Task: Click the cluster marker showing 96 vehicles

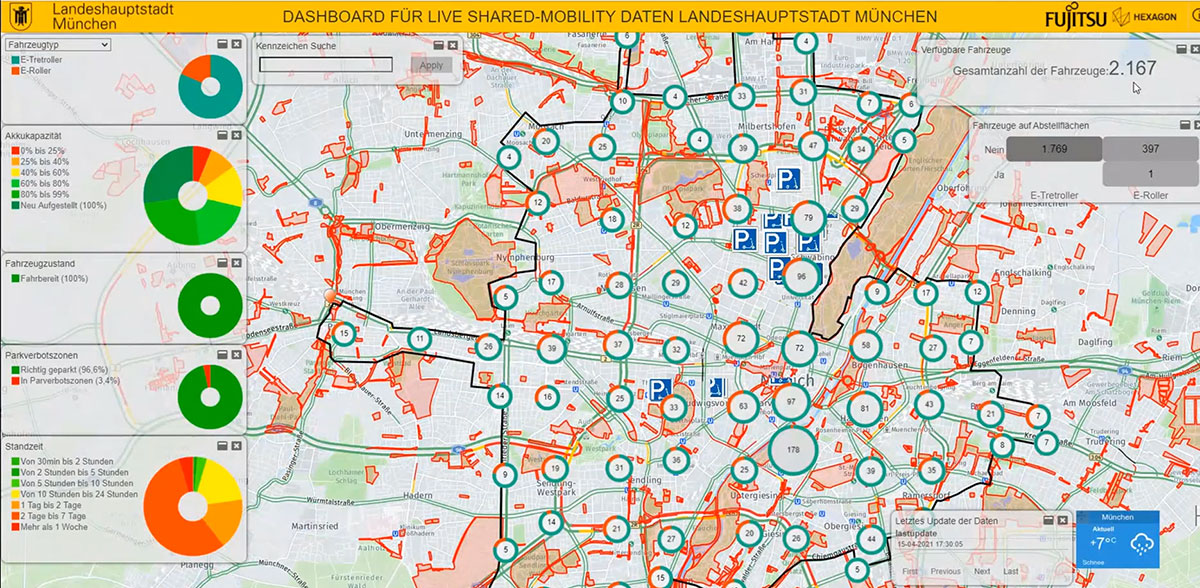Action: [x=801, y=276]
